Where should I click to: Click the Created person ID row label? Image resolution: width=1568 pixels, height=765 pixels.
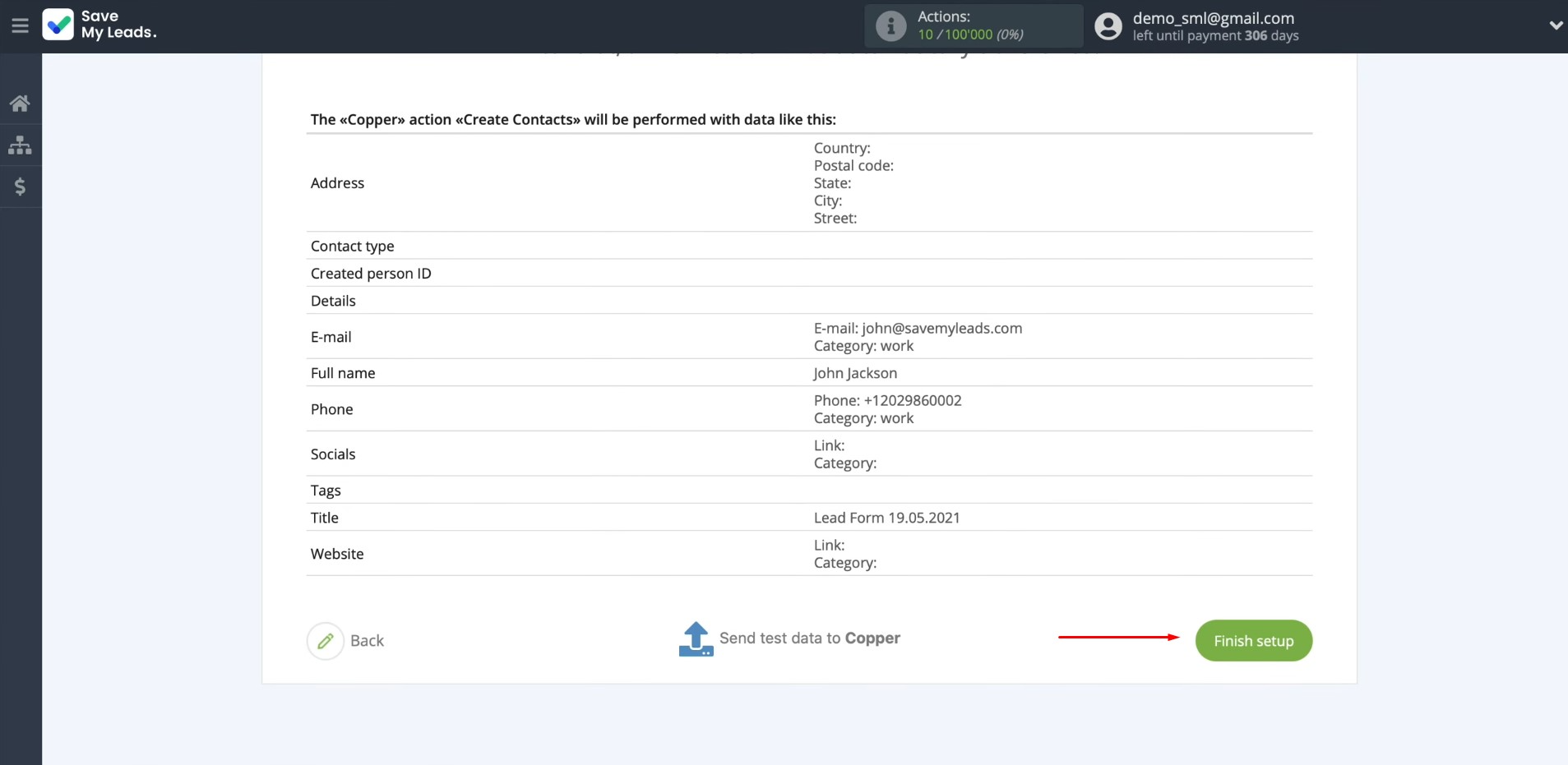click(371, 274)
